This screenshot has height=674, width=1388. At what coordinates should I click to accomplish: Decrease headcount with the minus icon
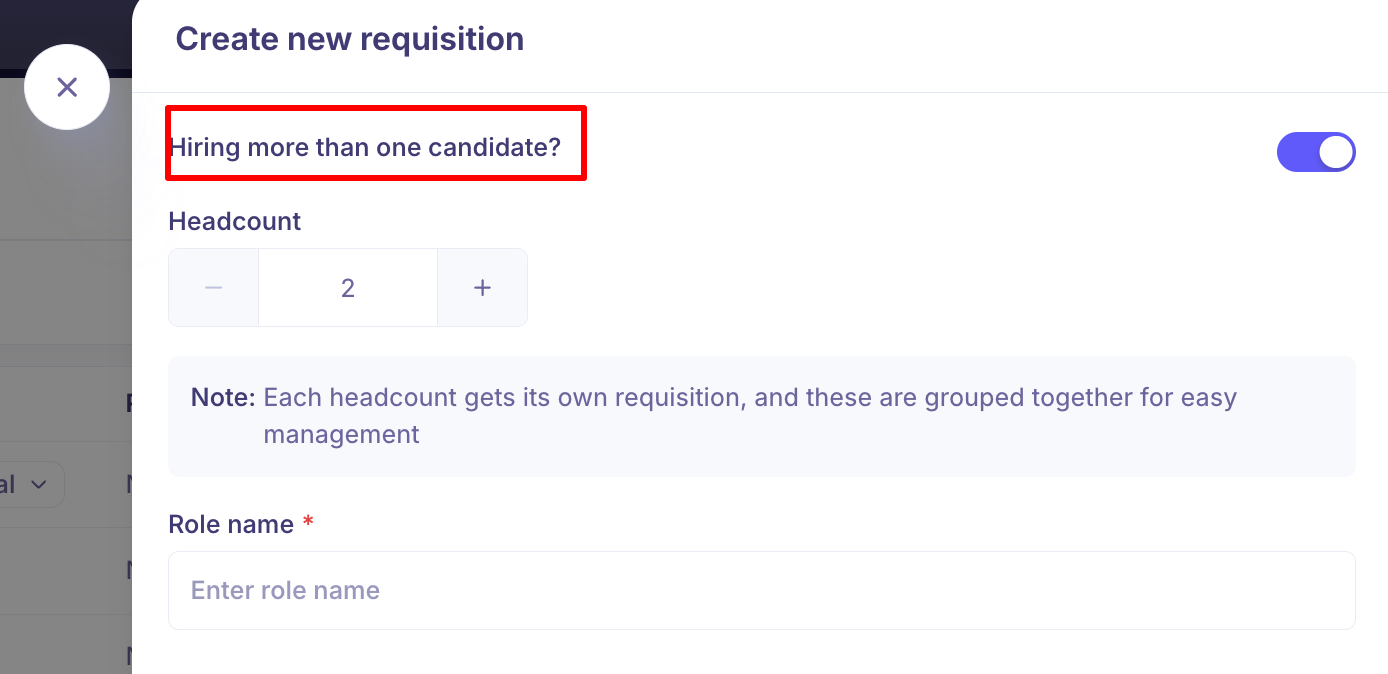213,288
